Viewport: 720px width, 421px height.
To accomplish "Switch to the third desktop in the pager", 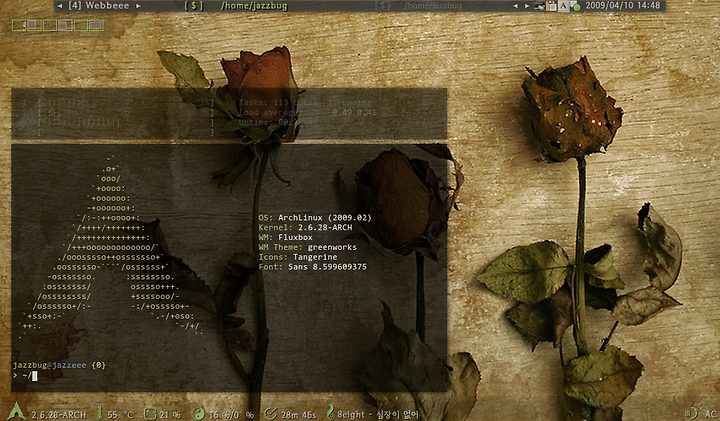I will 50,25.
